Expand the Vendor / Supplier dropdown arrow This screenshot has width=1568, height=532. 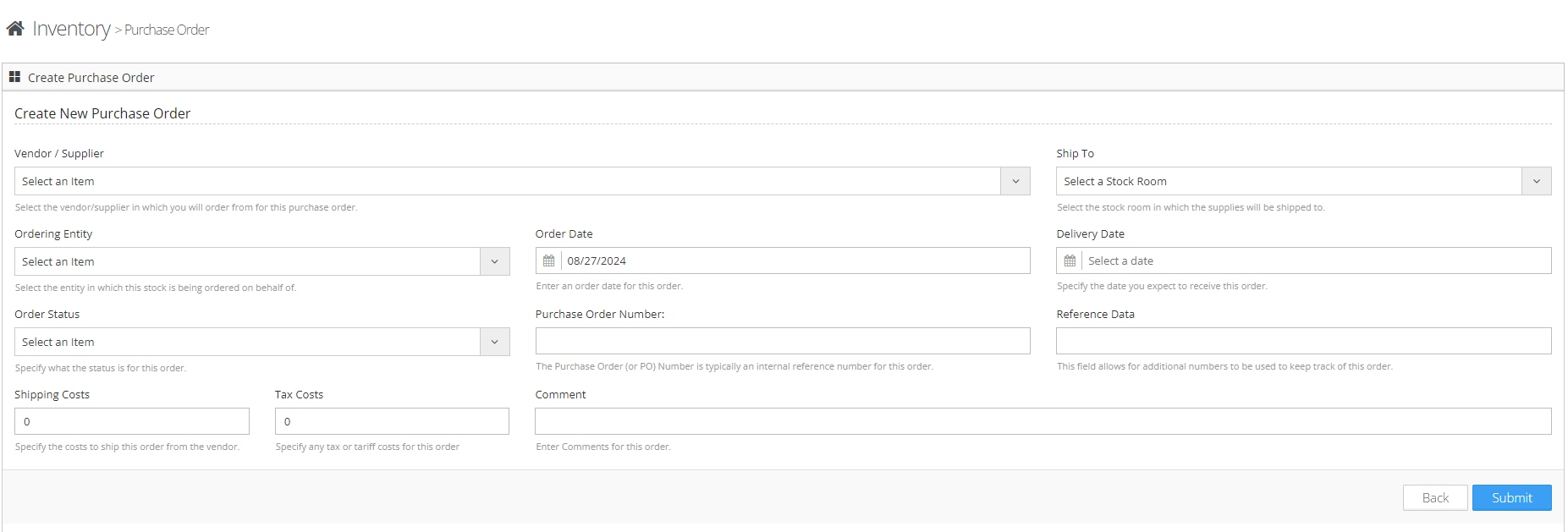coord(1015,181)
